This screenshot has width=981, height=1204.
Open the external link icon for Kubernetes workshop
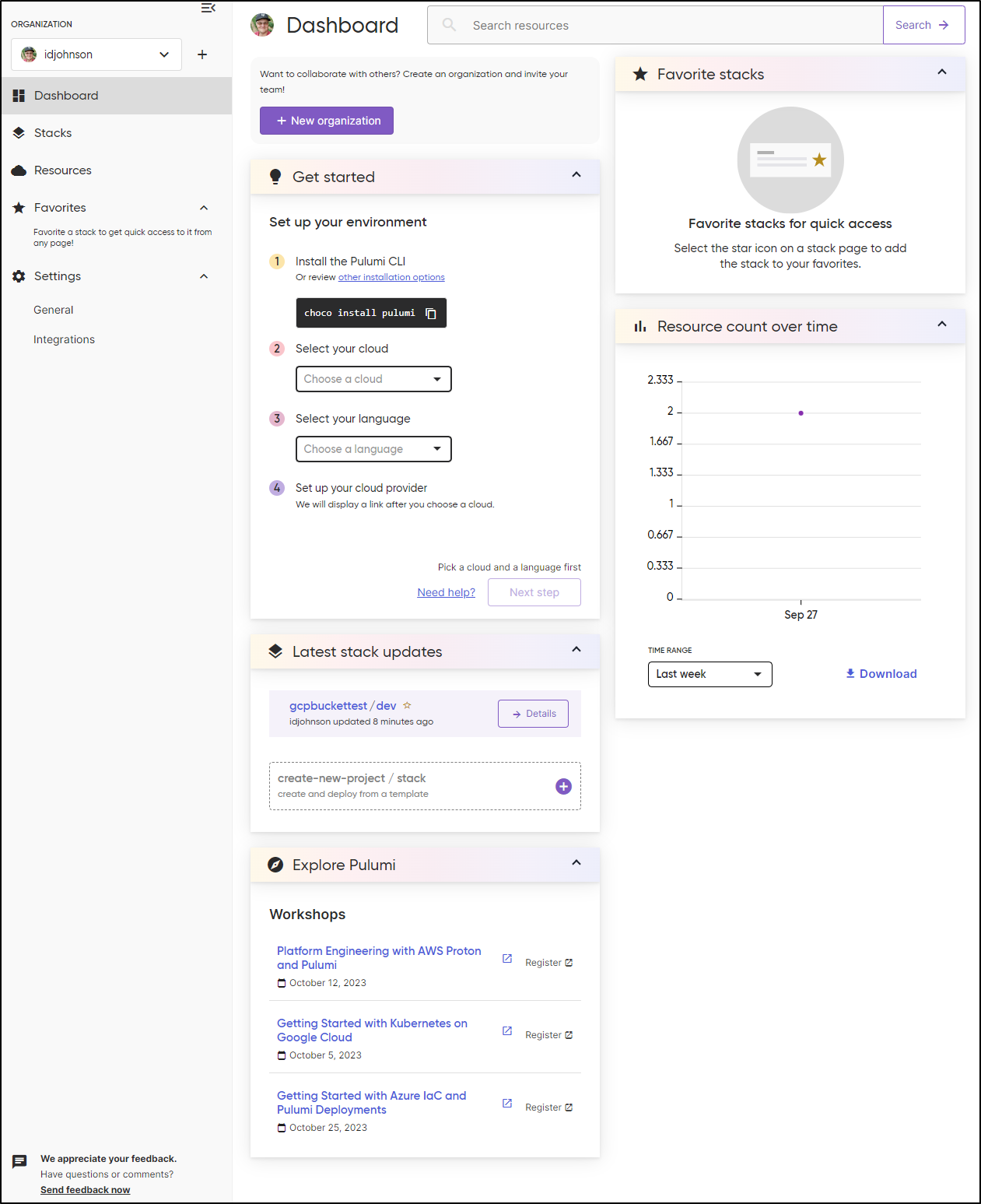(x=507, y=1030)
